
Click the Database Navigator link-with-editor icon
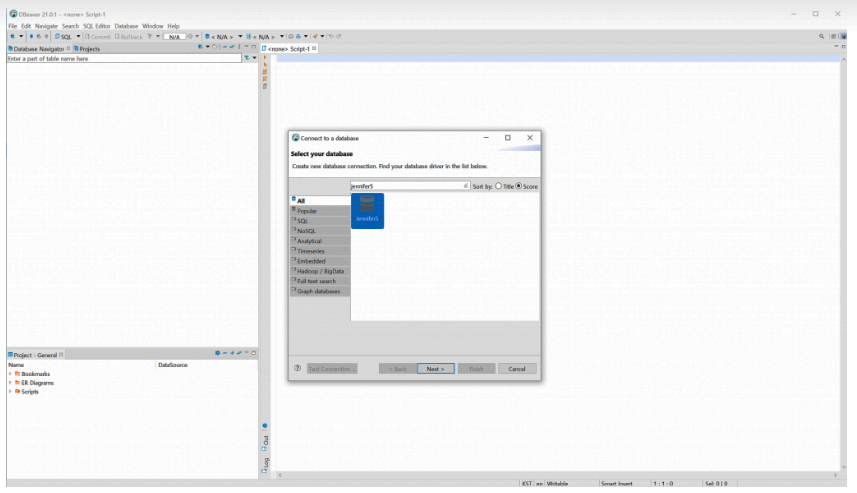pyautogui.click(x=232, y=47)
